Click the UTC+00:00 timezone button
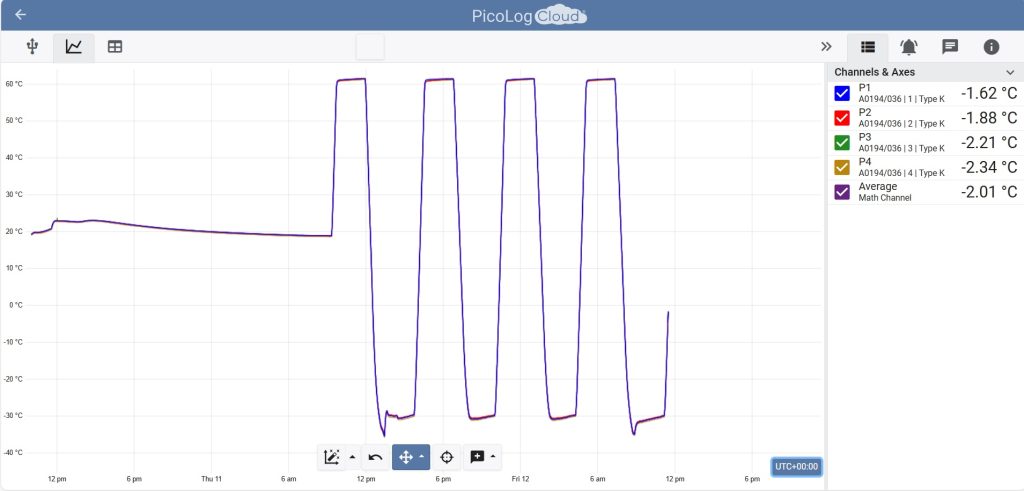This screenshot has height=491, width=1024. 796,466
